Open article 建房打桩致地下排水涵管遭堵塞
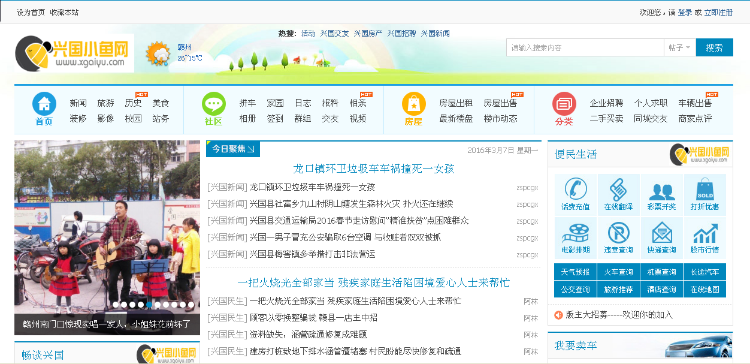 tap(355, 352)
